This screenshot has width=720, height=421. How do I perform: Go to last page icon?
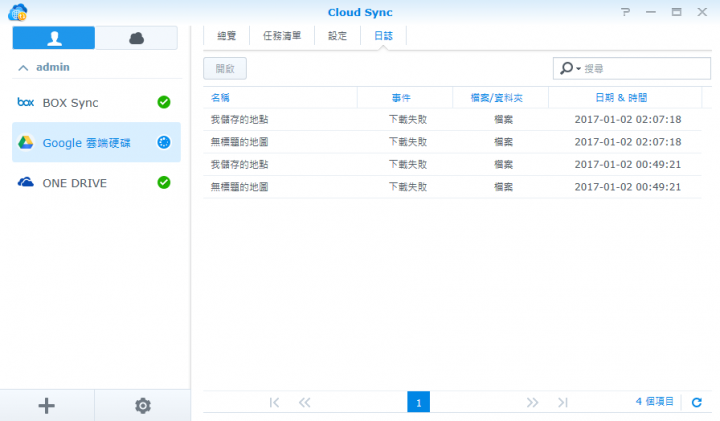(563, 403)
